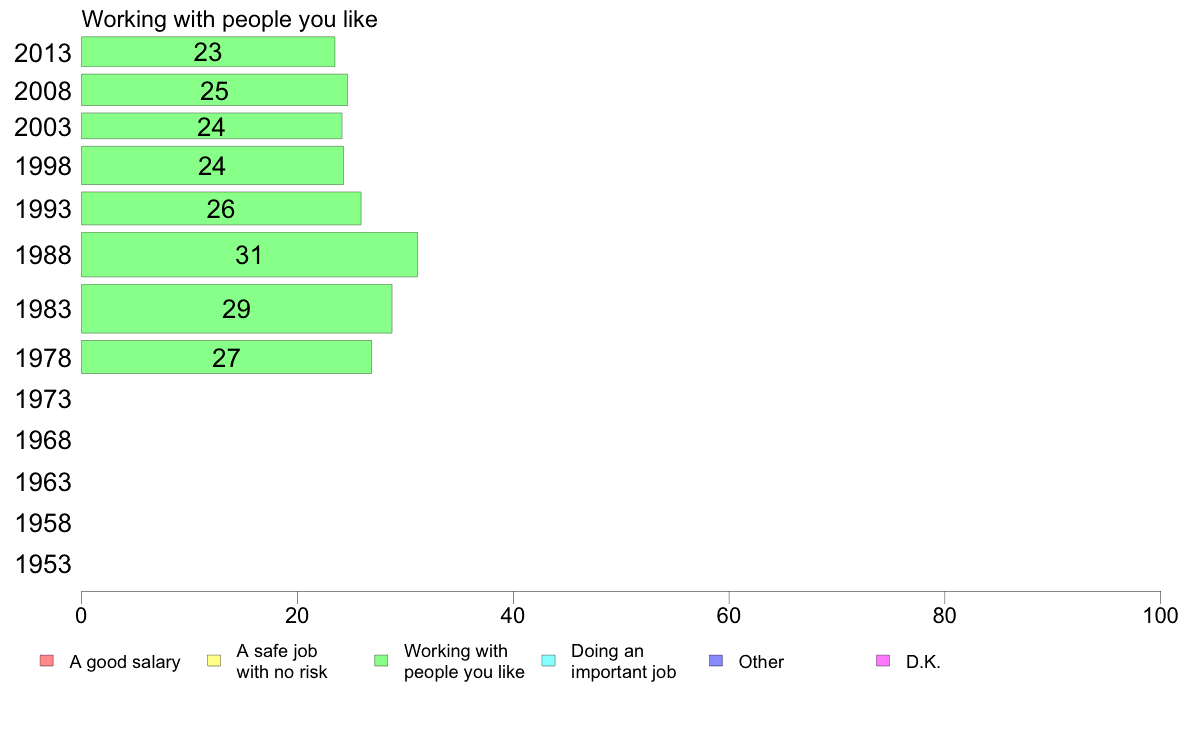
Task: Click the yellow 'A safe job' legend swatch
Action: tap(214, 661)
